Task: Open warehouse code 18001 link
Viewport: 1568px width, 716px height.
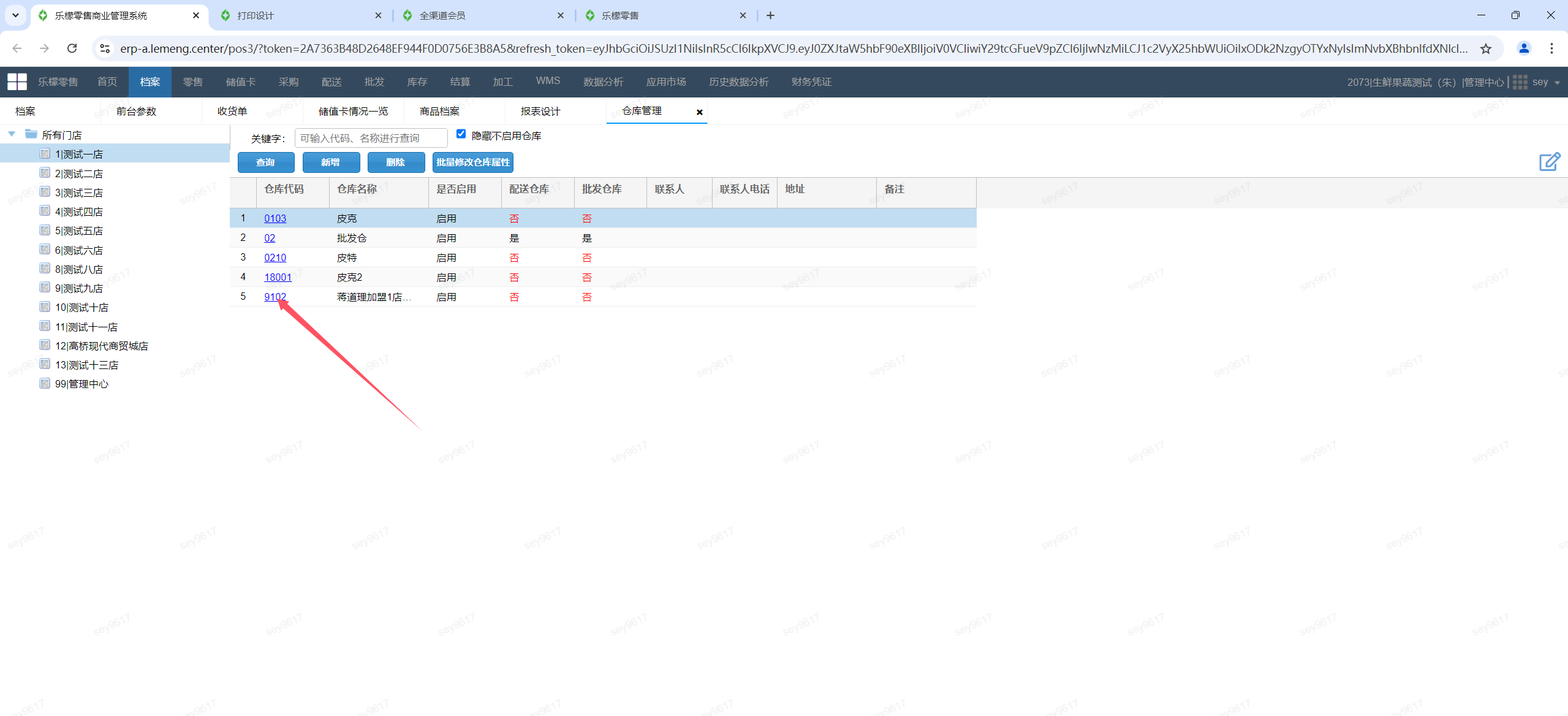Action: coord(278,277)
